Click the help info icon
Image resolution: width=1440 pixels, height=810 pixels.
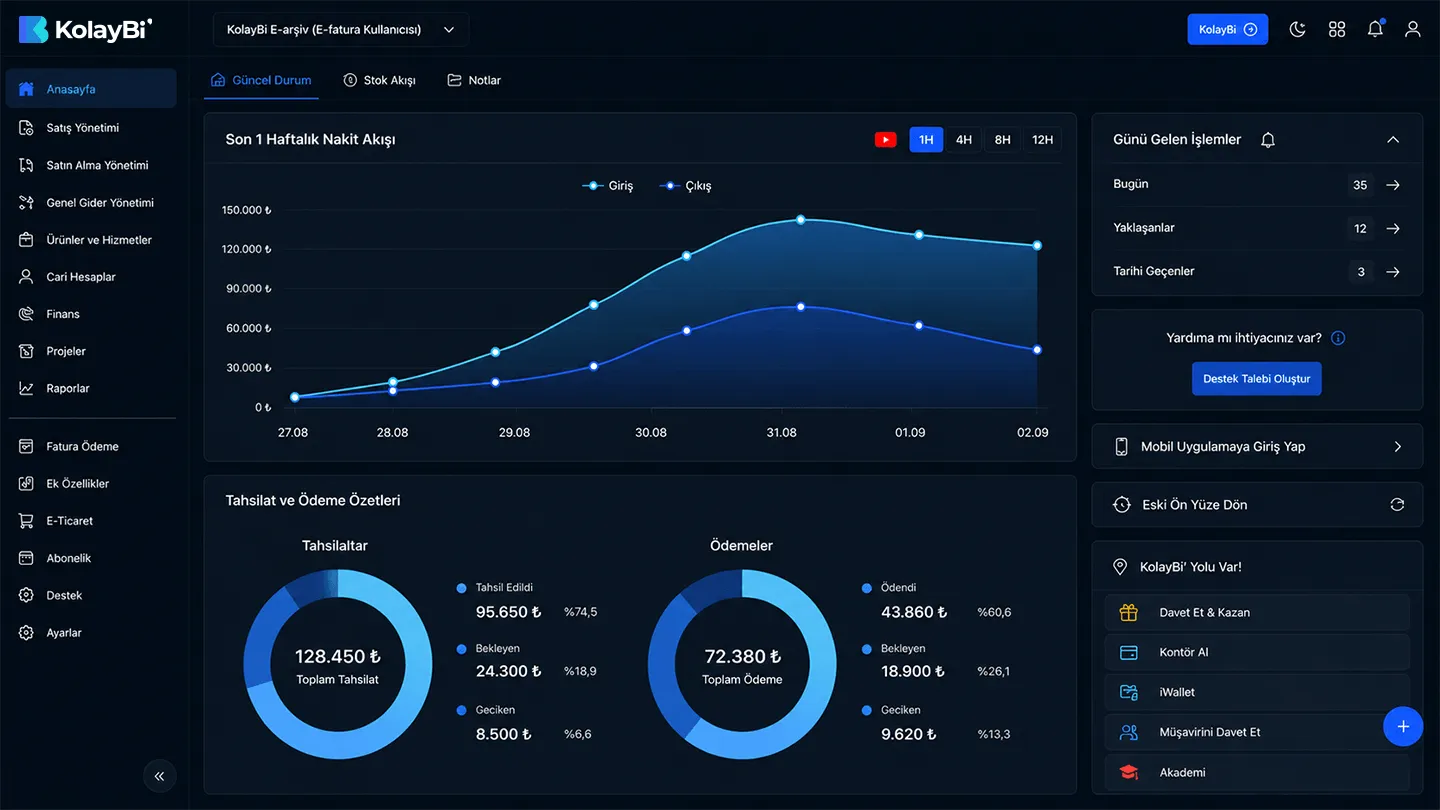point(1338,338)
